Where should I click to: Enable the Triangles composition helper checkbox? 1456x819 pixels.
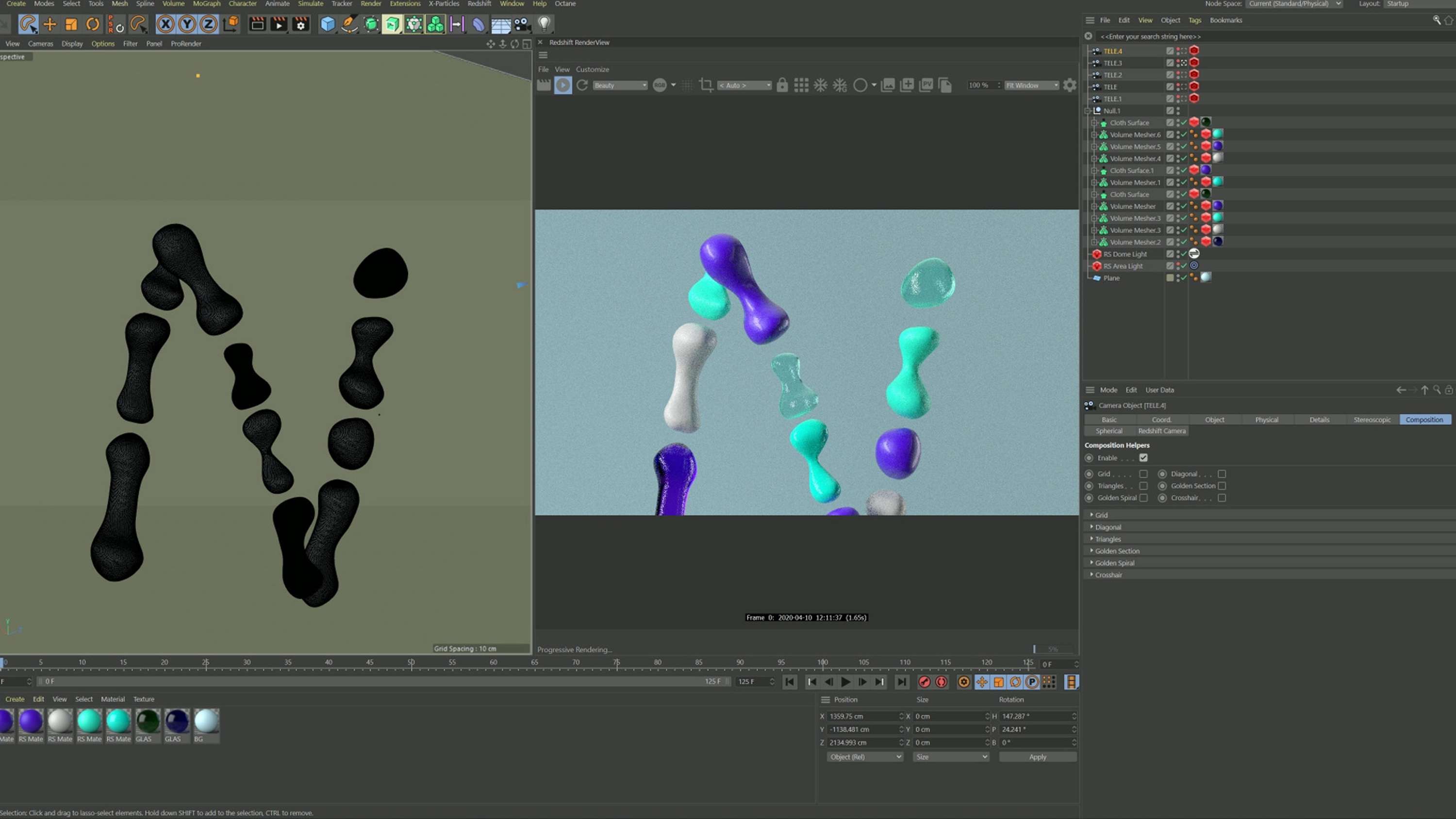(1143, 486)
